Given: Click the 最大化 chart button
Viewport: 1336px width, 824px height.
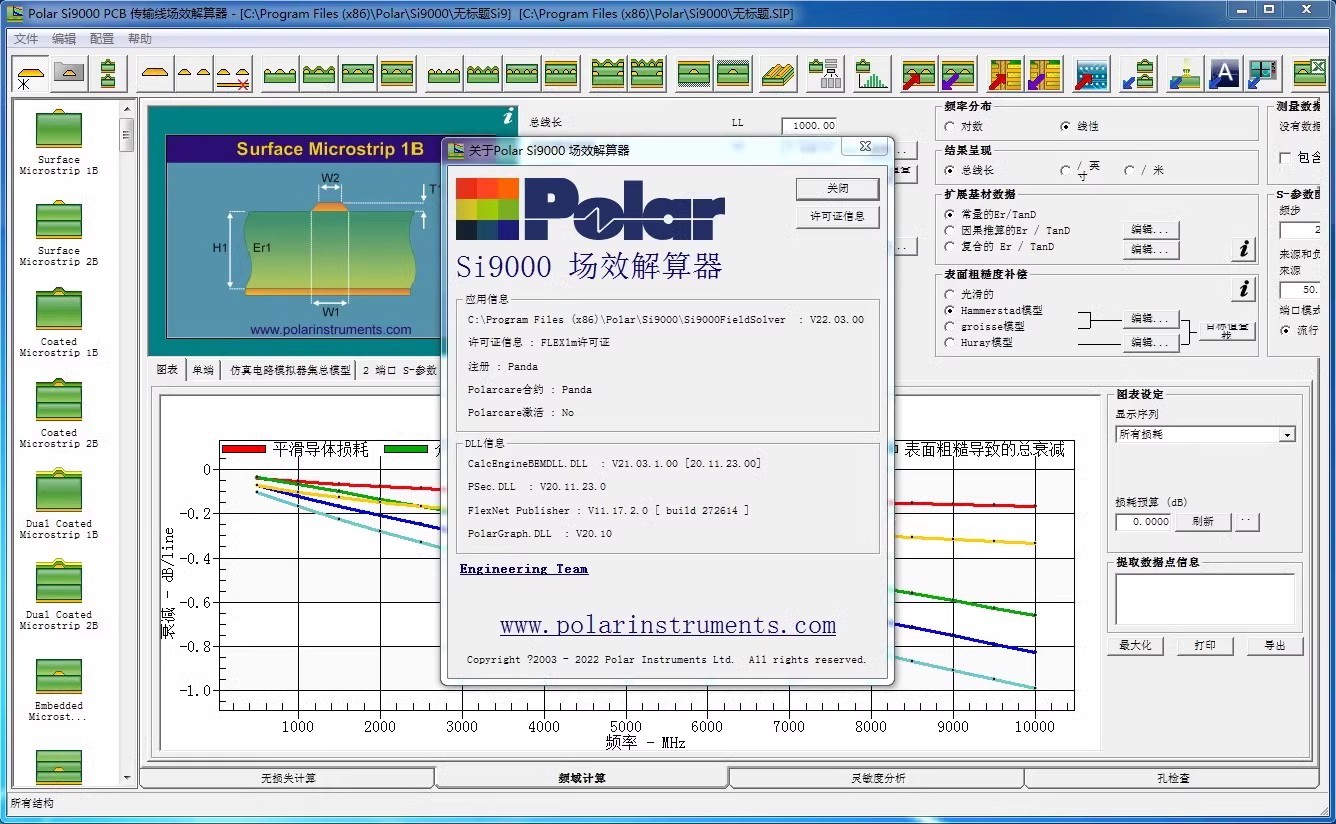Looking at the screenshot, I should click(x=1135, y=646).
